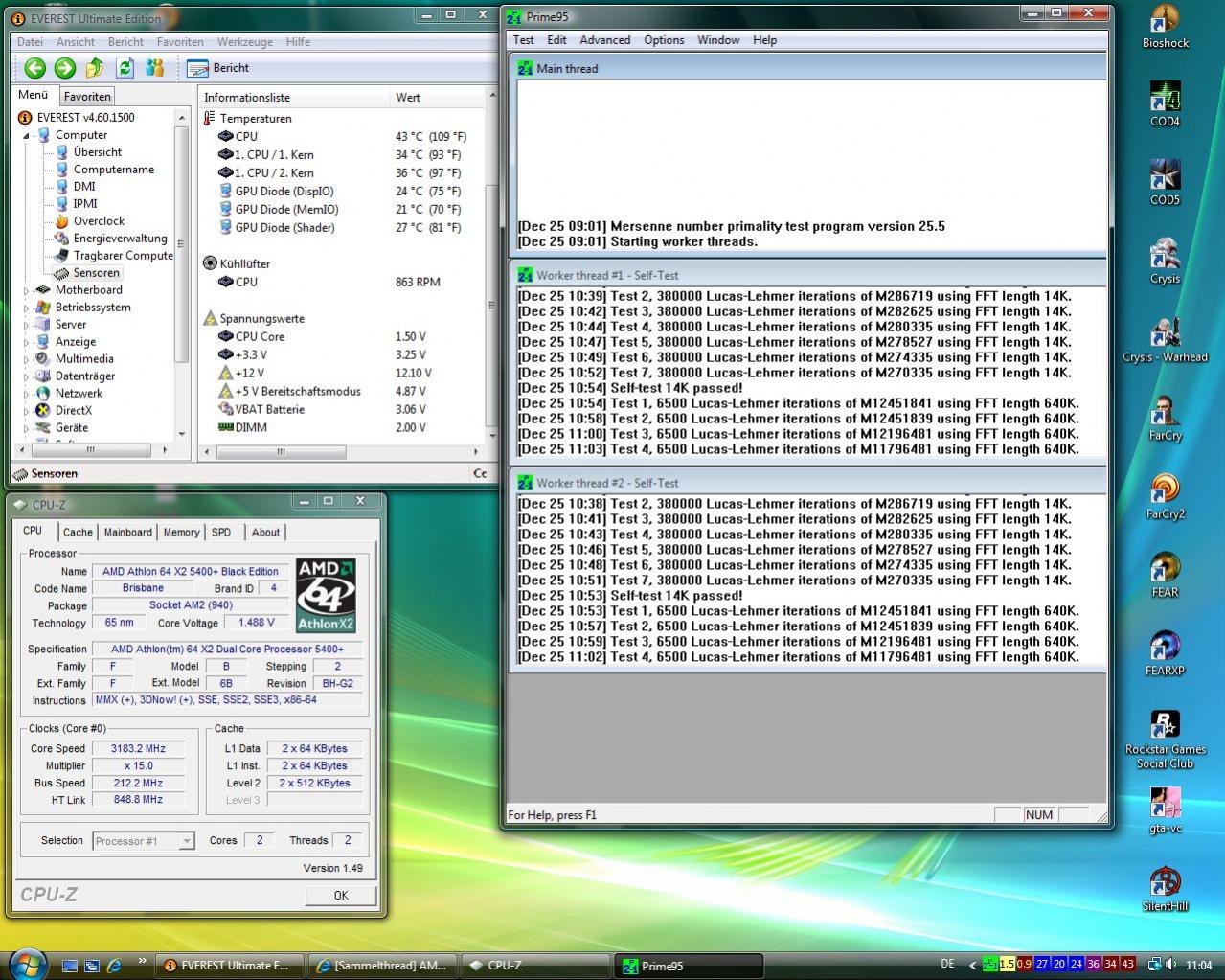Switch to the Mainboard tab in CPU-Z
This screenshot has width=1225, height=980.
[x=127, y=533]
